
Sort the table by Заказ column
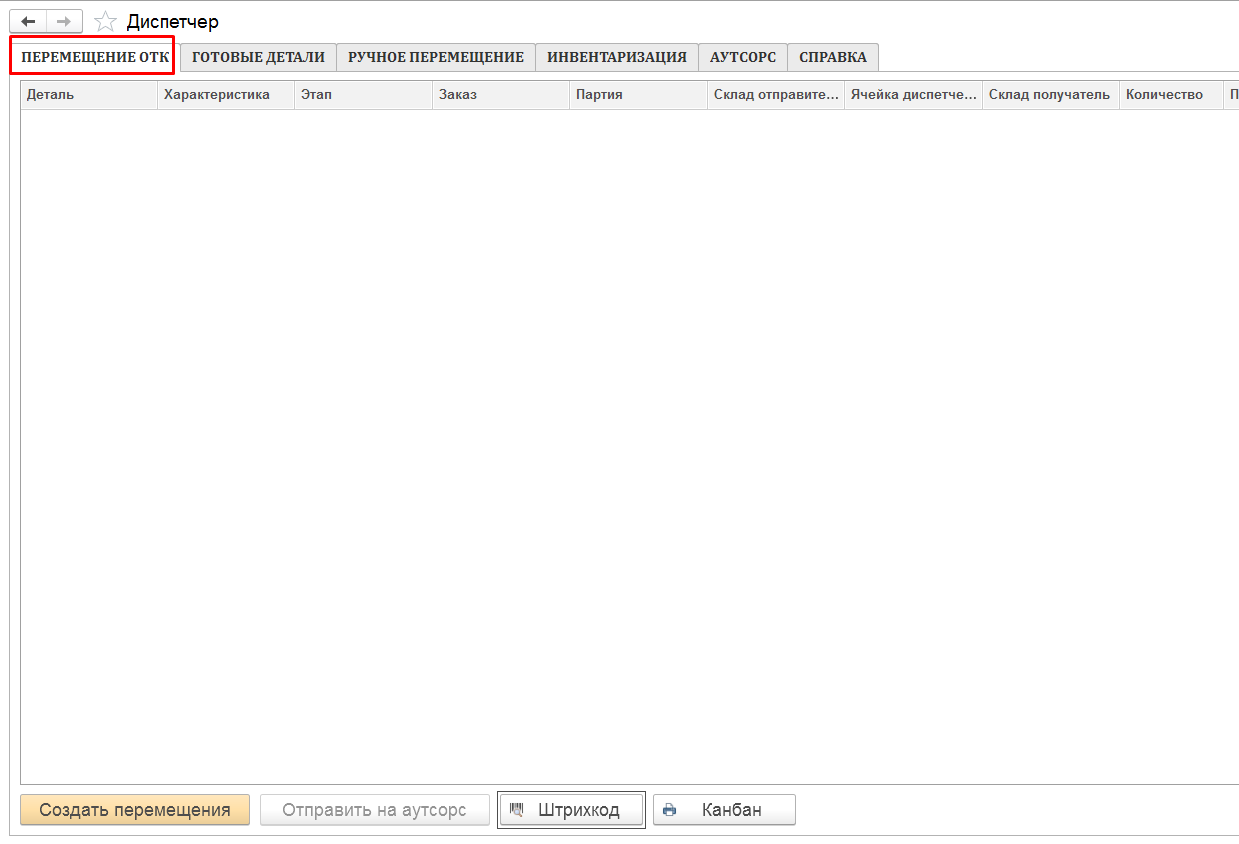tap(501, 95)
